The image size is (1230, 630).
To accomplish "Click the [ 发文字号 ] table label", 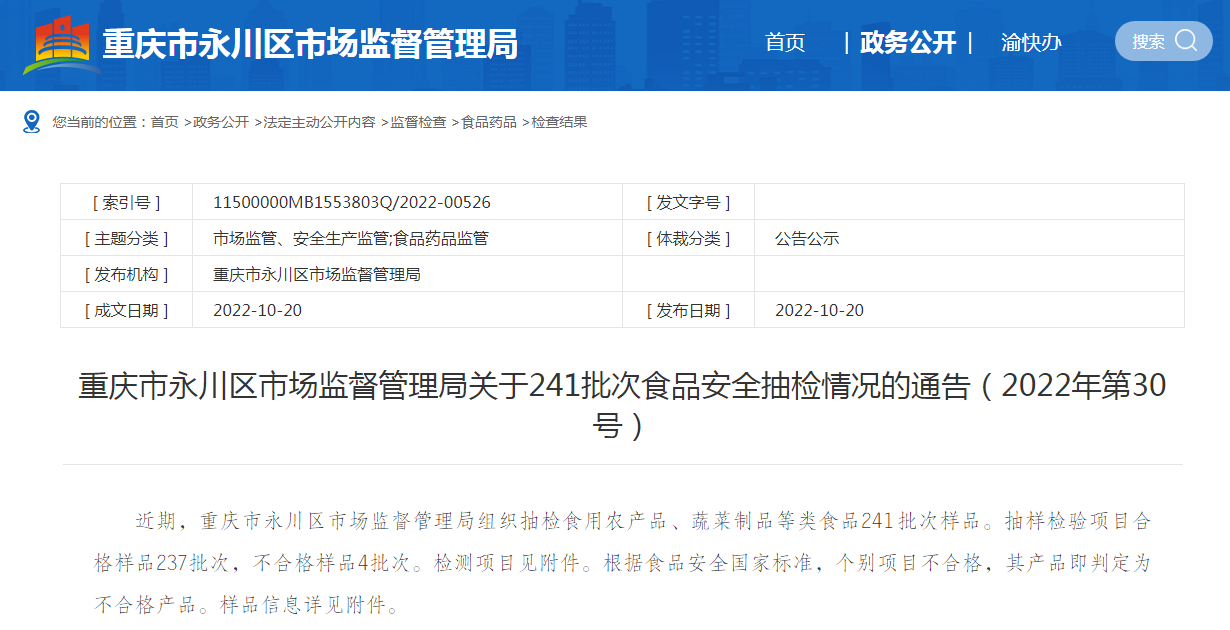I will [x=688, y=202].
